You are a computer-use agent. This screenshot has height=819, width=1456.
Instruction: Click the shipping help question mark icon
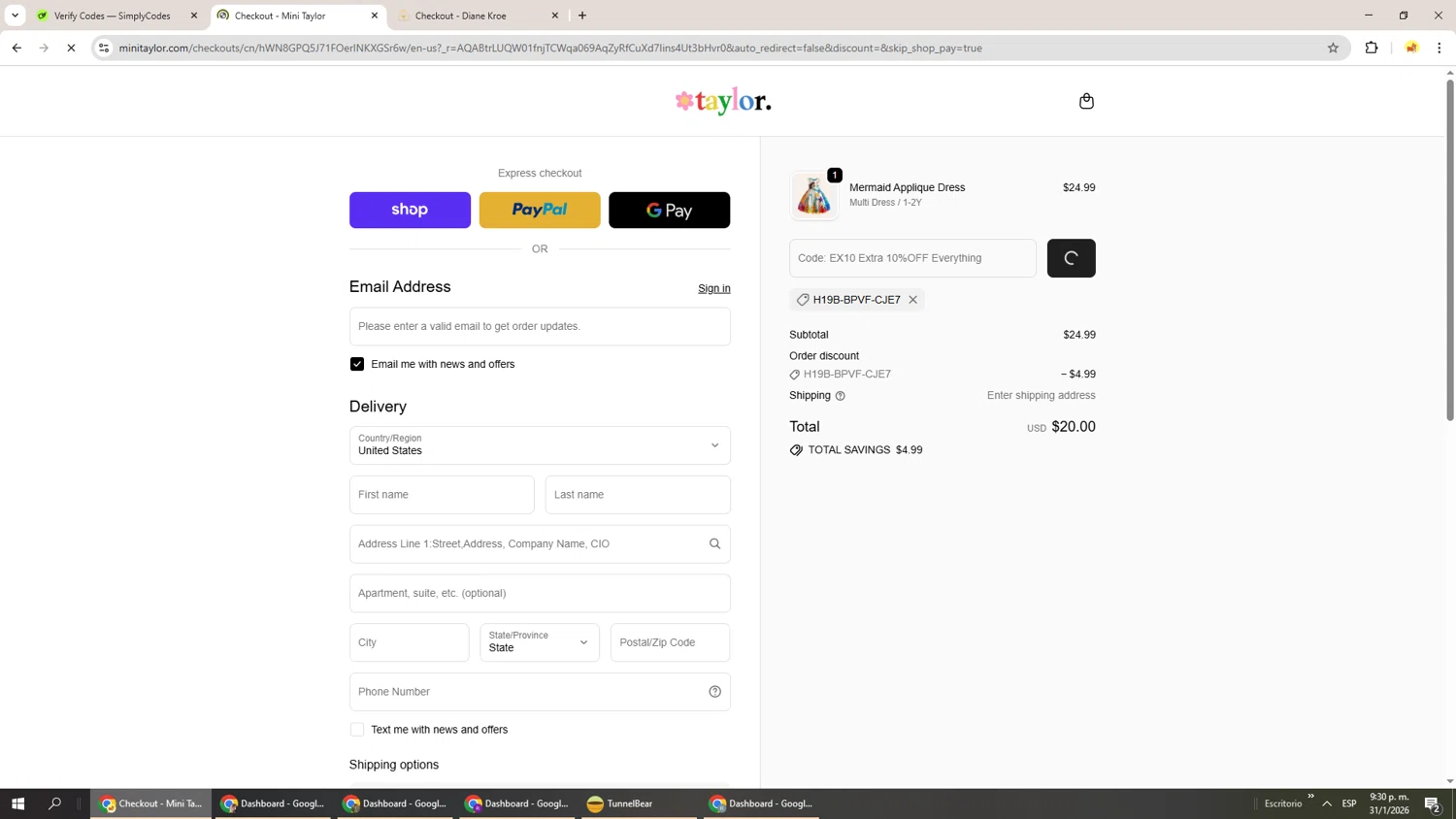pyautogui.click(x=841, y=396)
